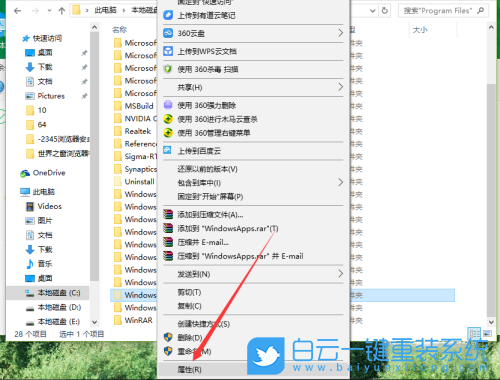500x380 pixels.
Task: Choose Restore previous versions (V)
Action: pos(253,169)
